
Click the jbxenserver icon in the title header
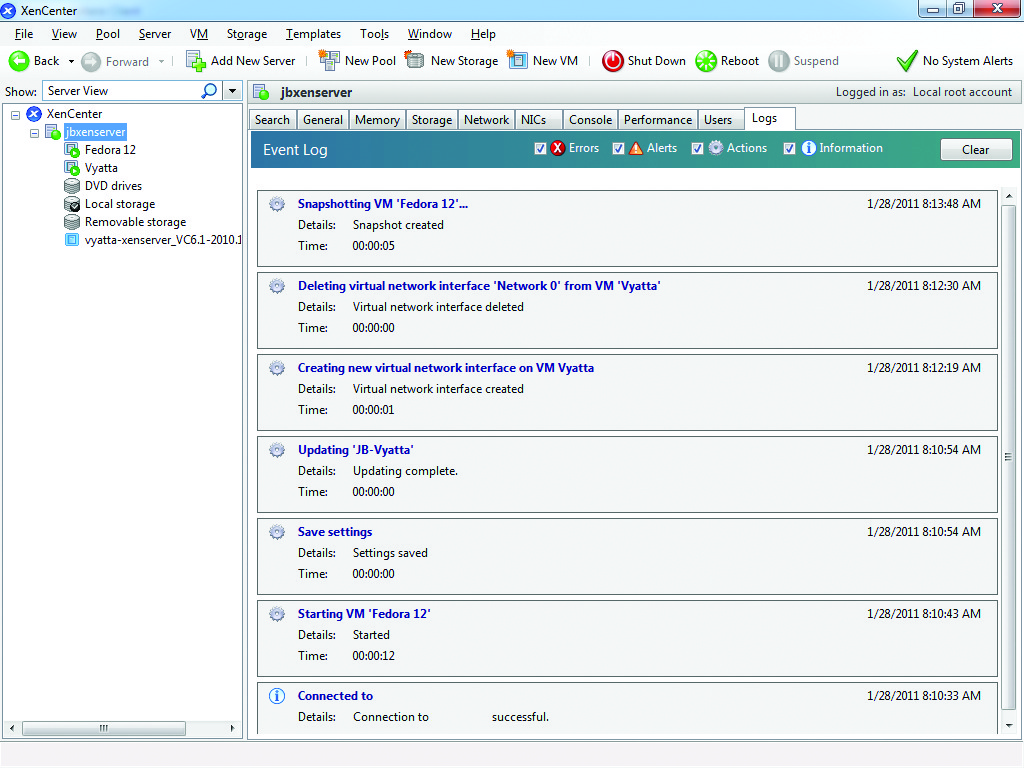pos(262,92)
